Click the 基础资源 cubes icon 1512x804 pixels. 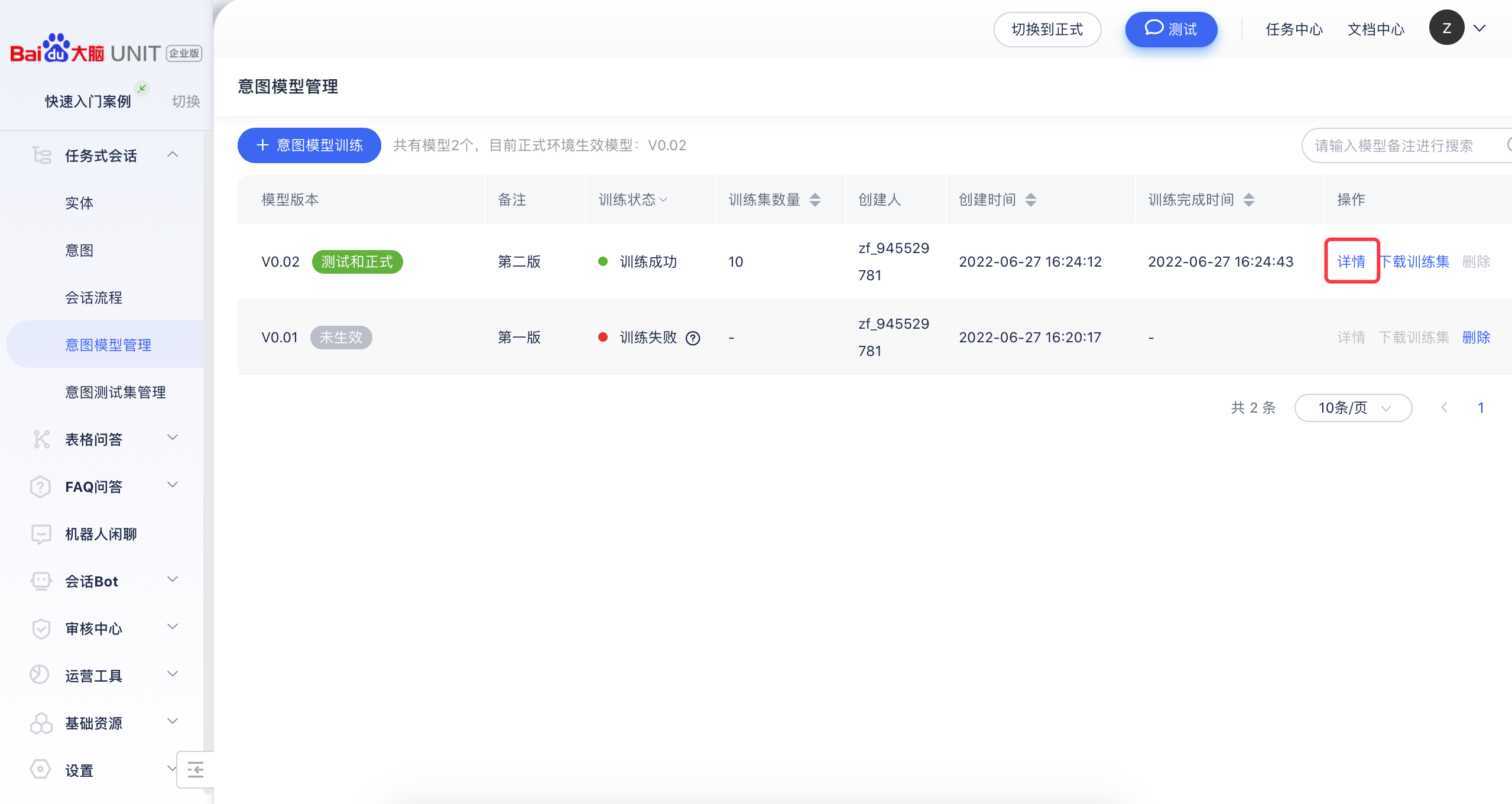pos(41,723)
